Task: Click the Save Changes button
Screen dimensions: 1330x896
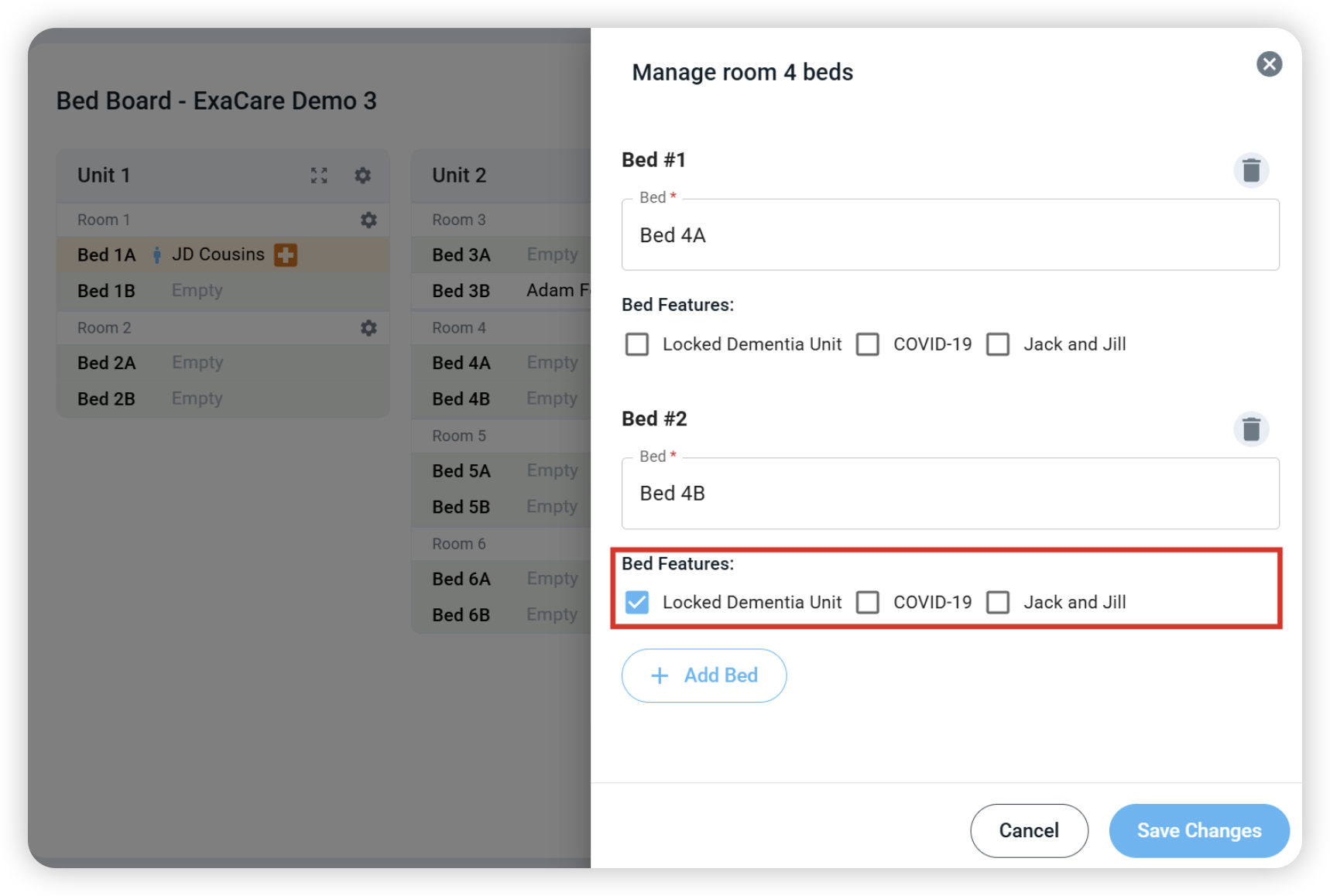Action: coord(1199,830)
